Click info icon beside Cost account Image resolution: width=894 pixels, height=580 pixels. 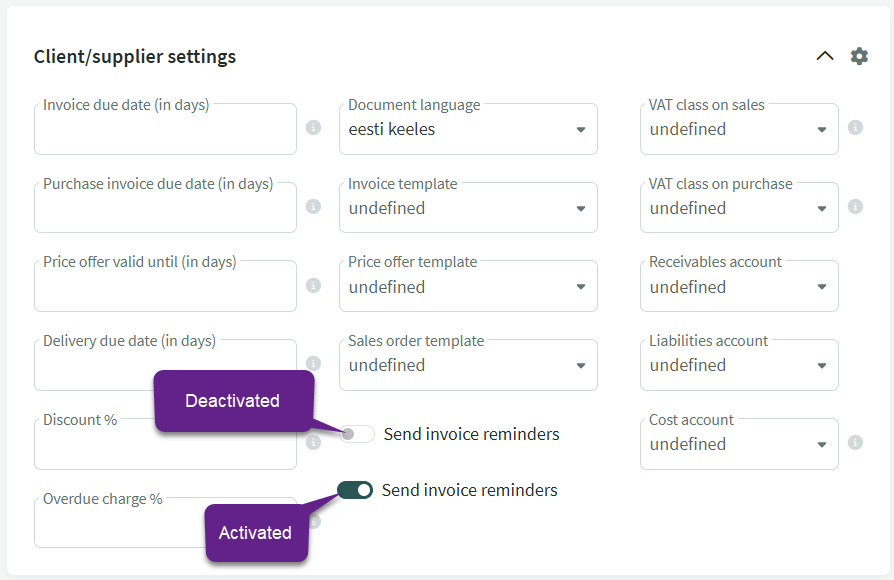(x=855, y=442)
